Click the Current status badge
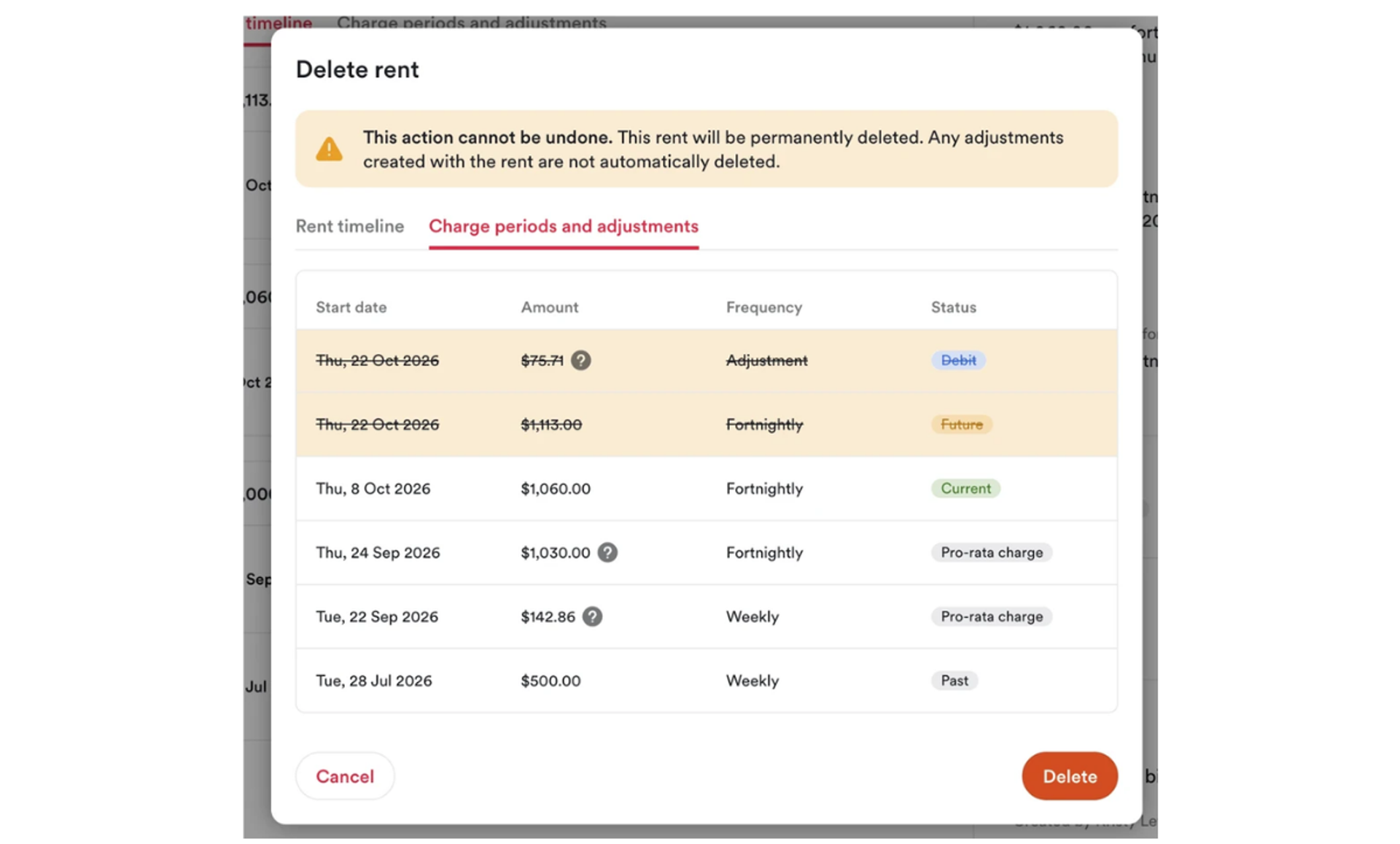 click(x=965, y=489)
